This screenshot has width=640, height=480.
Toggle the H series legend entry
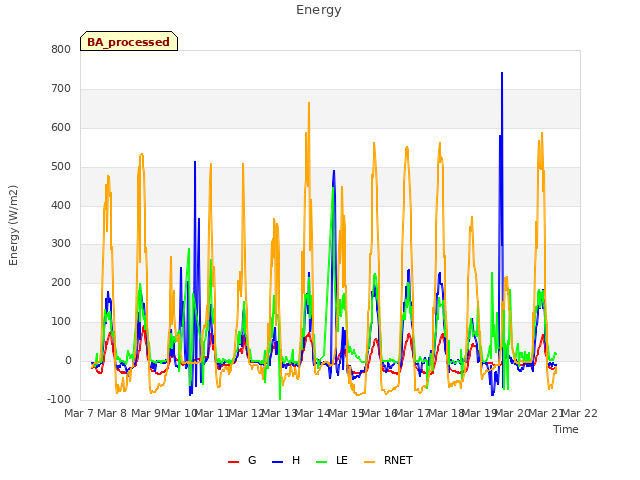(x=286, y=460)
